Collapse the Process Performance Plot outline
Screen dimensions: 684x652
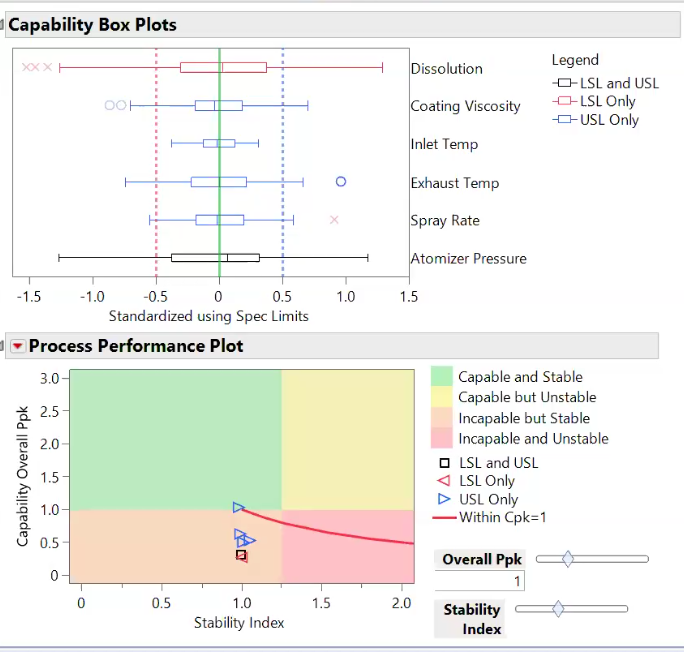point(2,346)
